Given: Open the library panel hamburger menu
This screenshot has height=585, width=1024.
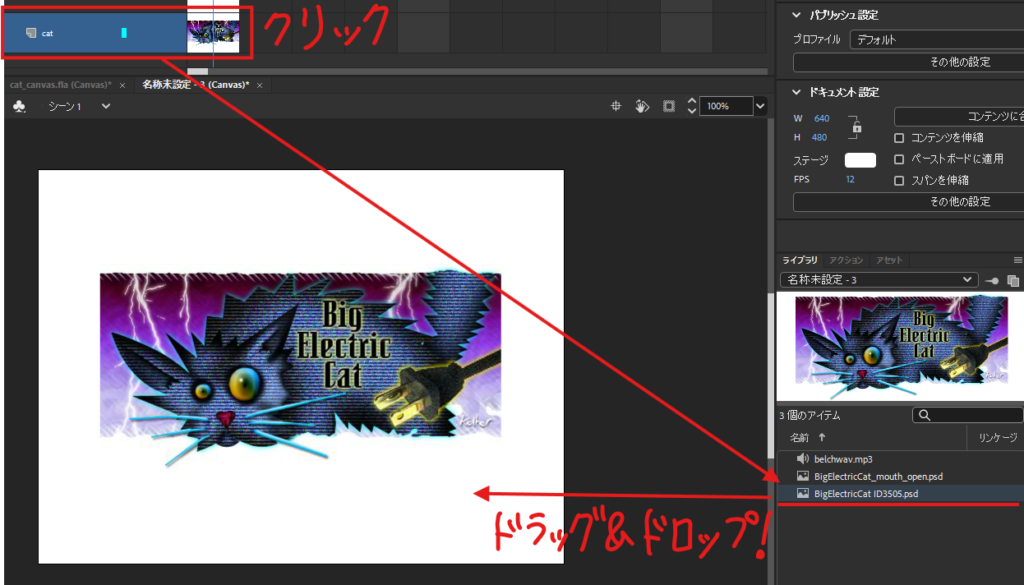Looking at the screenshot, I should click(x=1017, y=260).
